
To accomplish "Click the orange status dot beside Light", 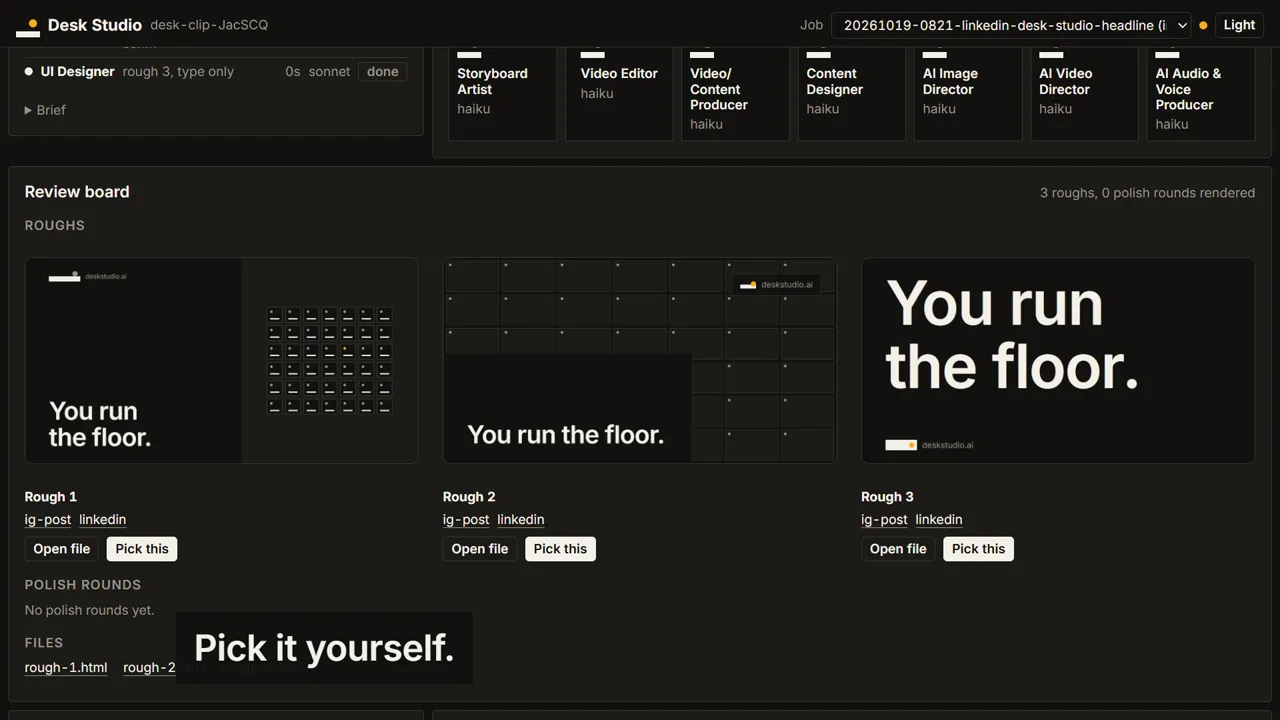I will pyautogui.click(x=1203, y=26).
